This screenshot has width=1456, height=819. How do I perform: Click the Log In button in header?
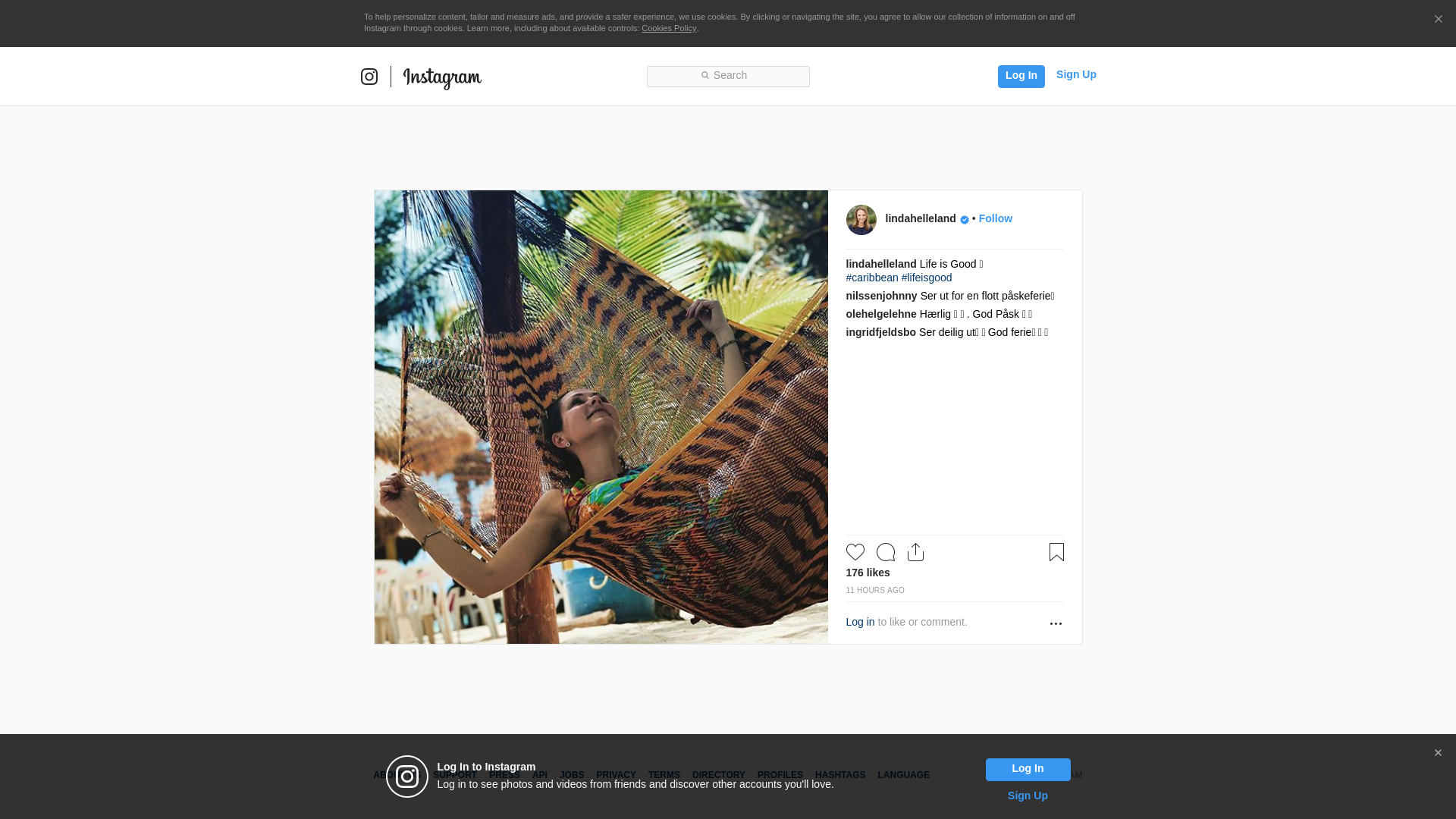point(1021,76)
